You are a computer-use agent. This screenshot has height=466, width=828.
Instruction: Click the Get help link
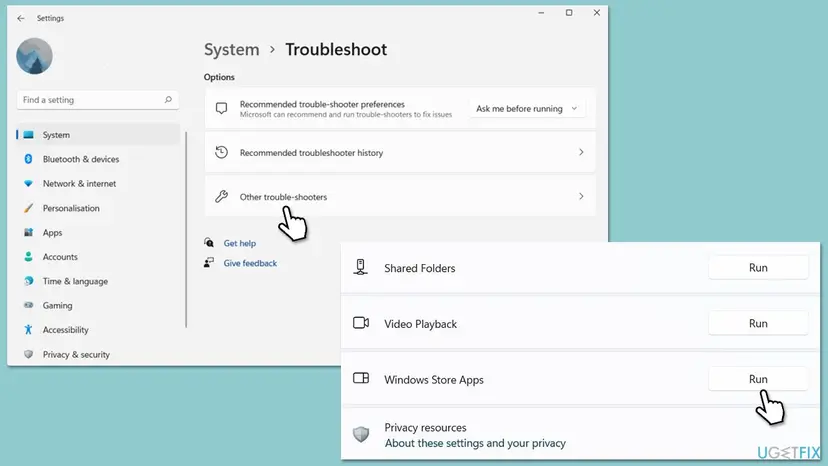240,243
